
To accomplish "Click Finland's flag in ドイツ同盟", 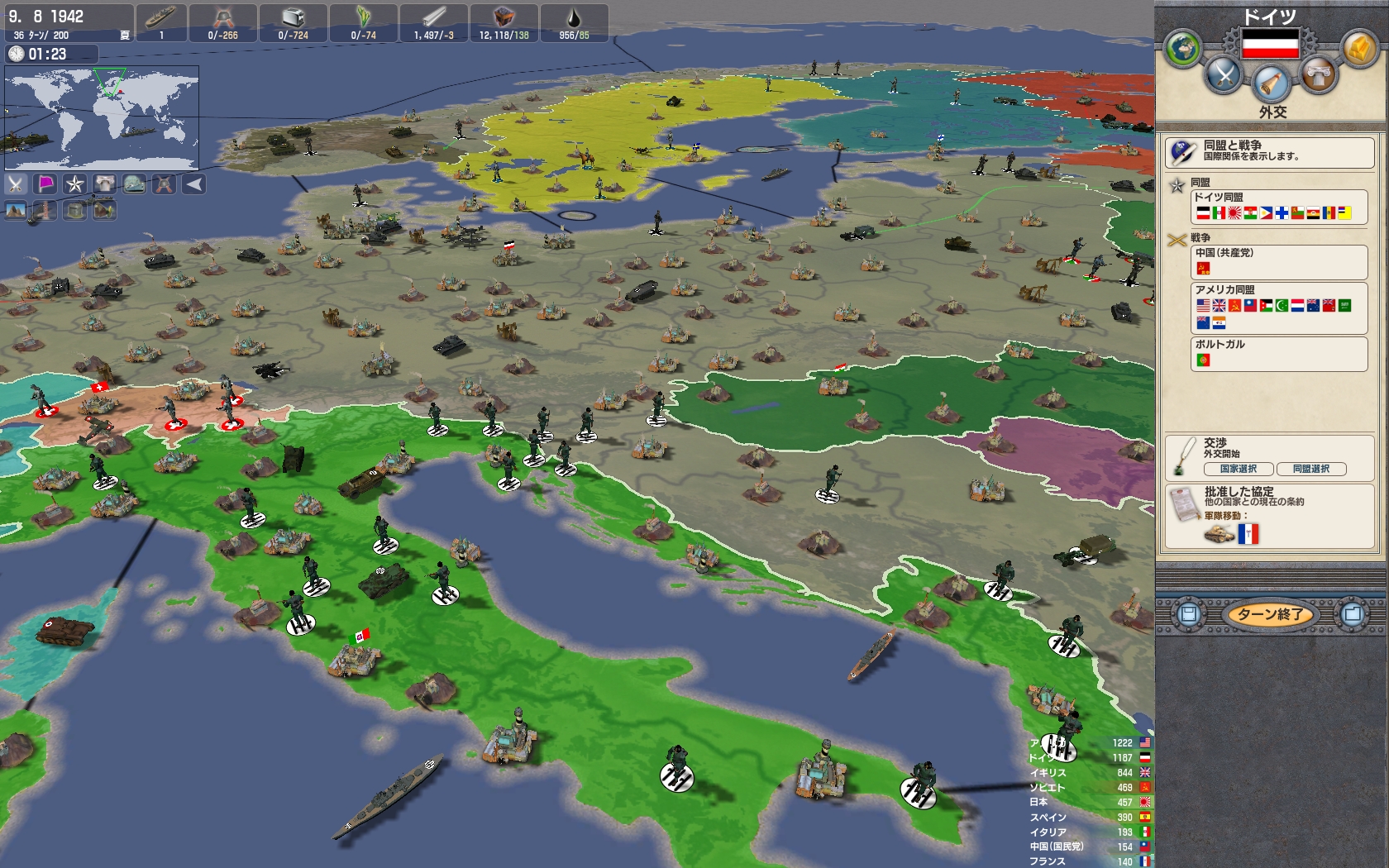I will point(1282,213).
